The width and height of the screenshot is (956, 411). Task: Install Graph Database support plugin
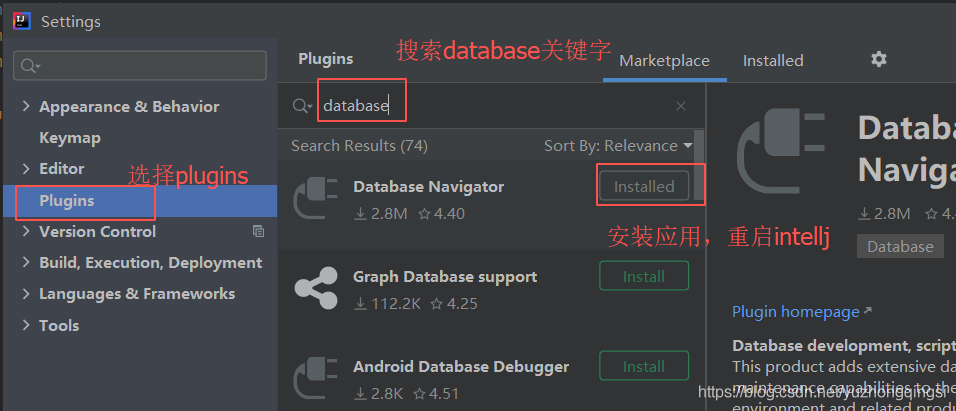(643, 276)
